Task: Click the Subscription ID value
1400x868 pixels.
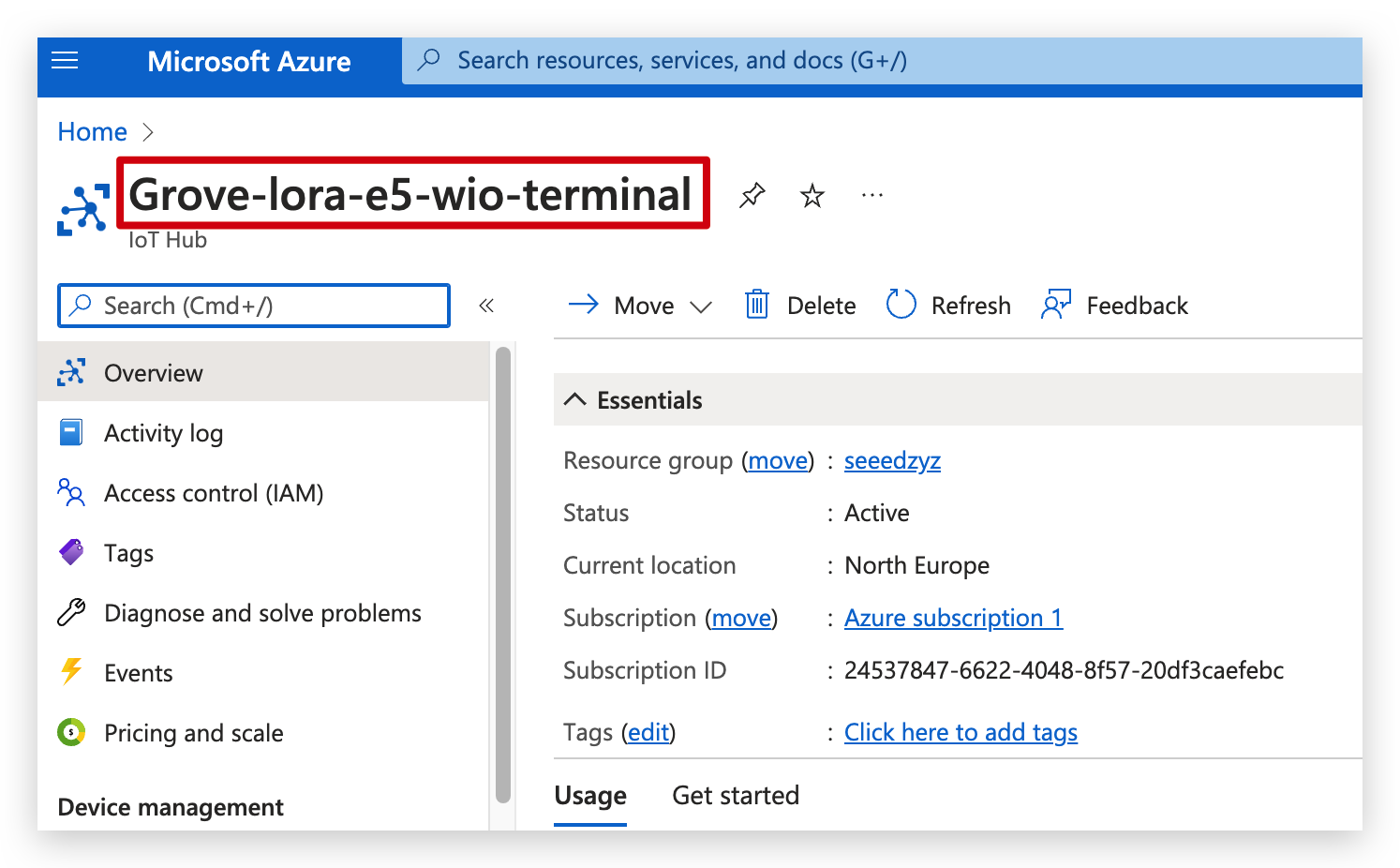Action: click(1064, 670)
